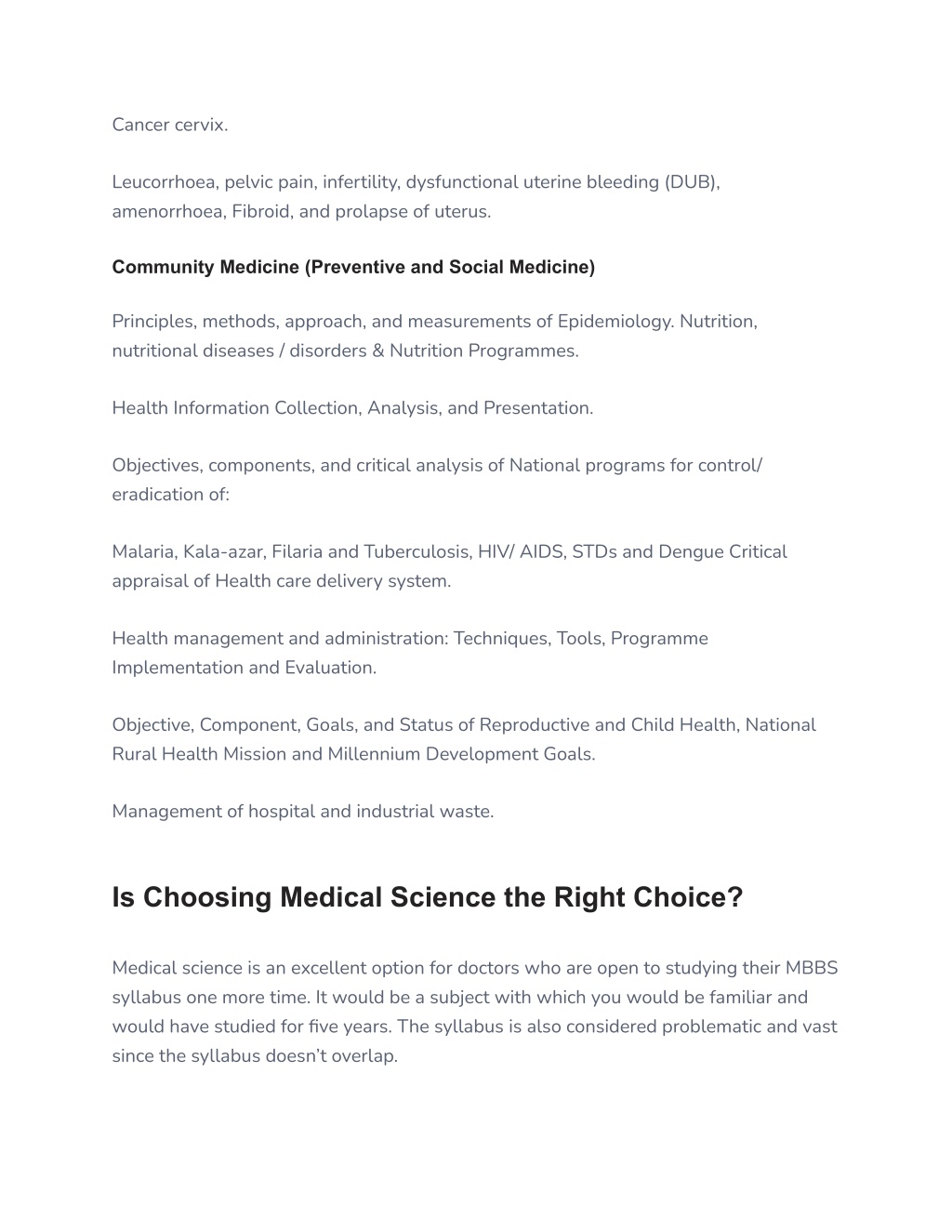Click the 'Objective, Component, Goals, and Status' paragraph

464,739
